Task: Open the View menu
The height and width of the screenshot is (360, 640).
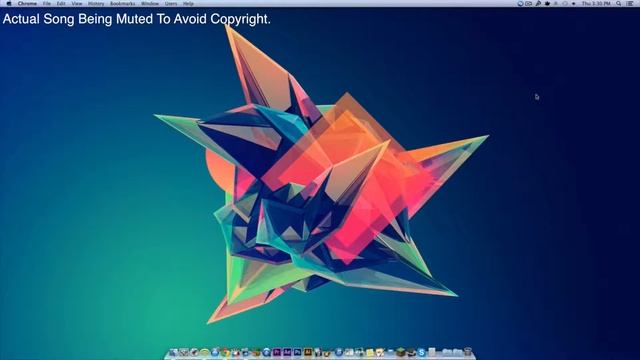Action: tap(77, 3)
